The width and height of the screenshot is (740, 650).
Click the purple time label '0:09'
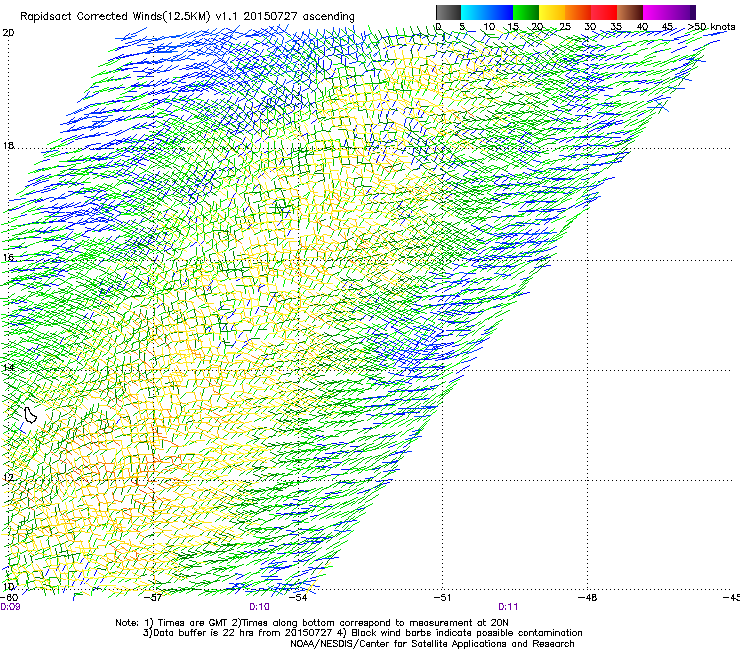10,607
